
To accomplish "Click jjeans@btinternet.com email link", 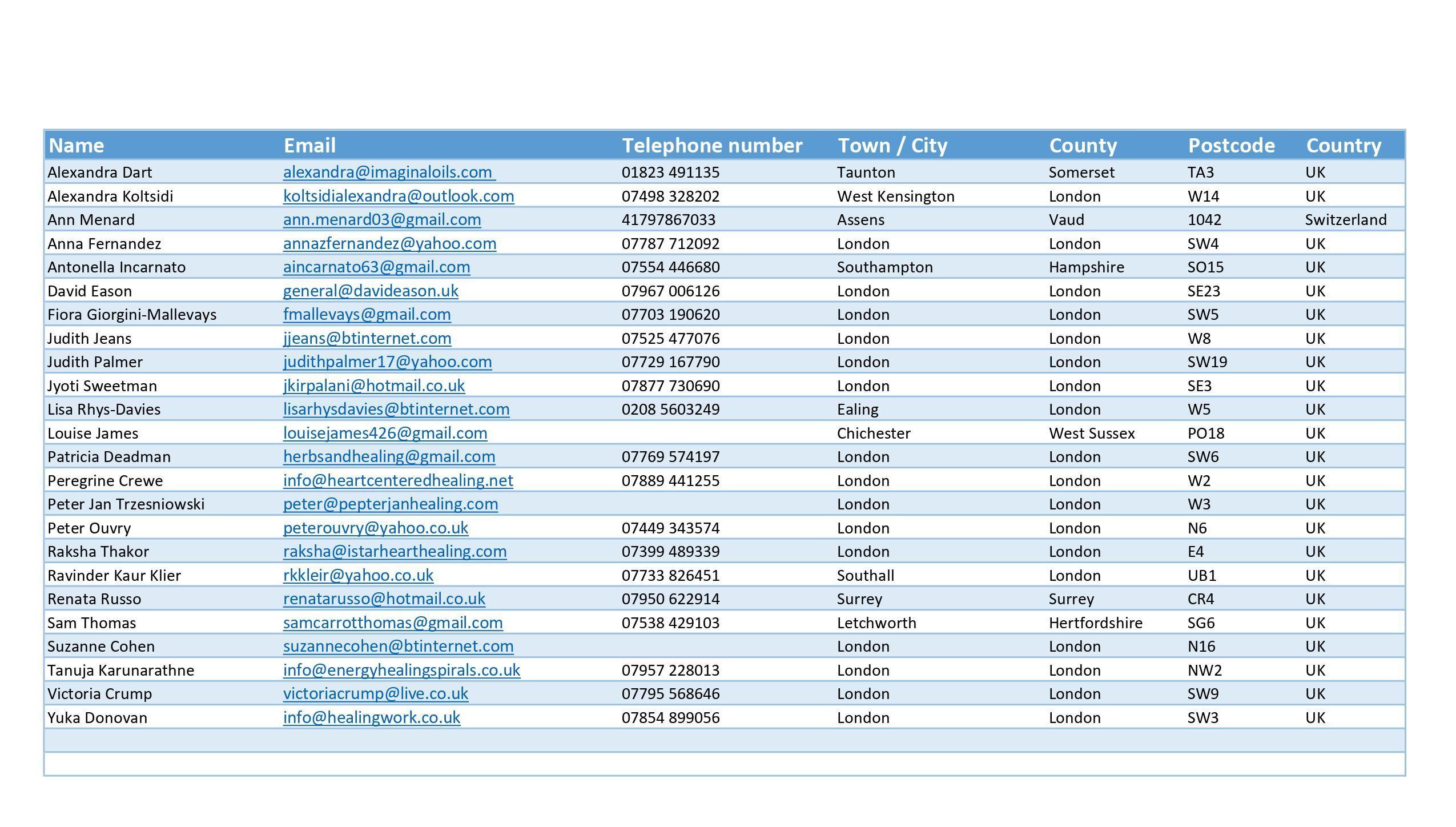I will [367, 338].
